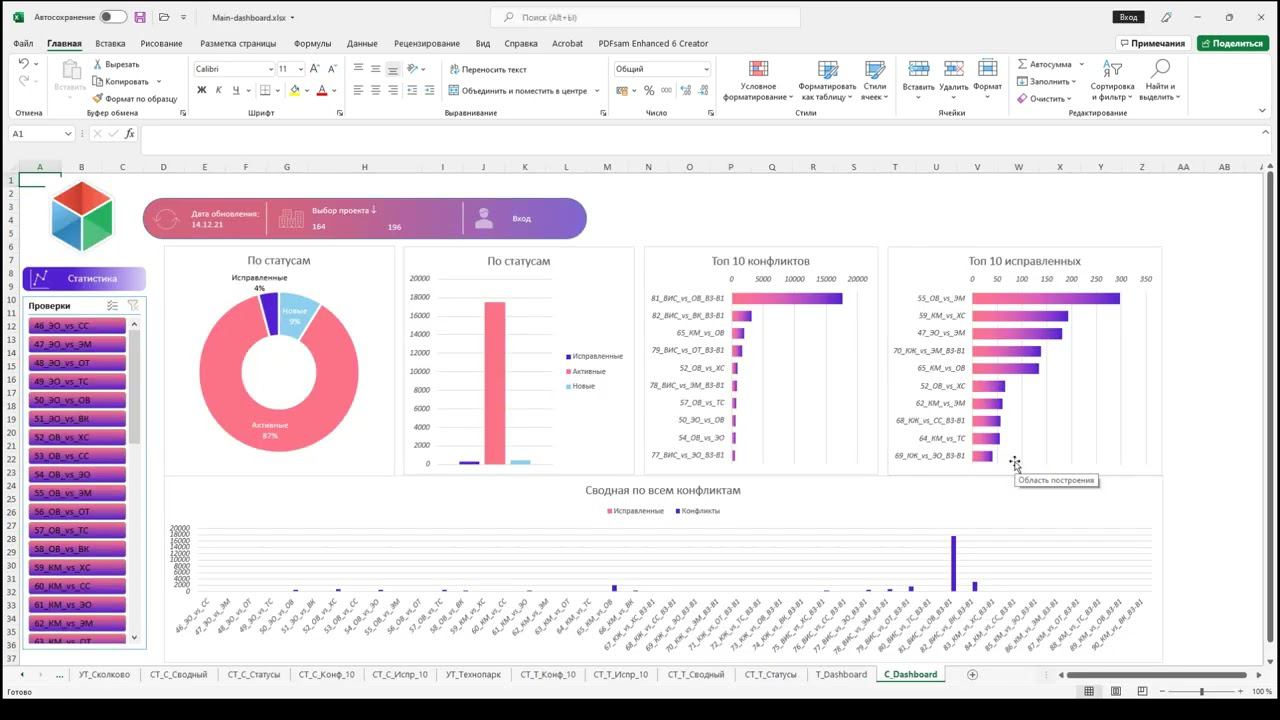The image size is (1280, 720).
Task: Open the red font color swatch button
Action: pyautogui.click(x=321, y=90)
